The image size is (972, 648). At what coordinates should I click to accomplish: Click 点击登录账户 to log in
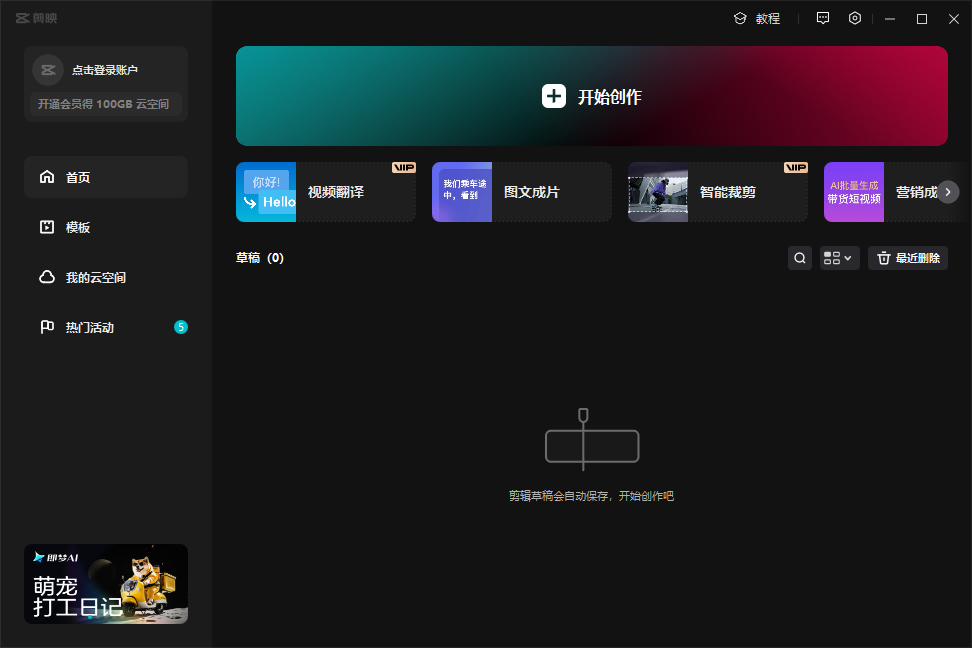coord(105,70)
